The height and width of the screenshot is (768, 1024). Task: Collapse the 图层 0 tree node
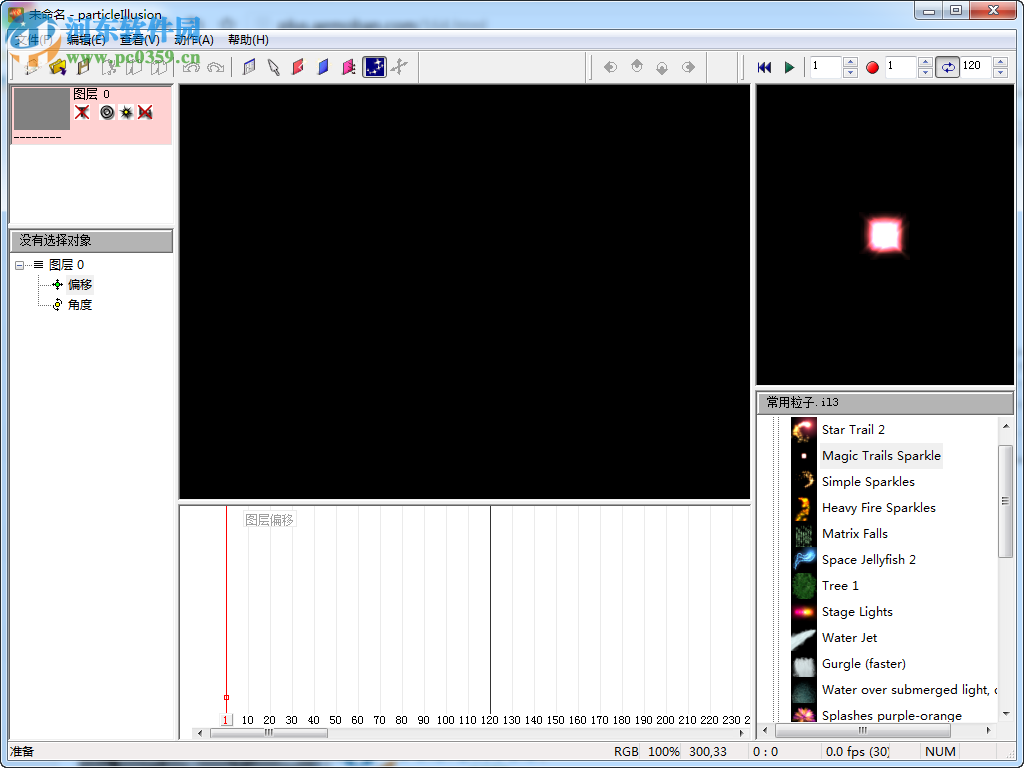pyautogui.click(x=20, y=265)
